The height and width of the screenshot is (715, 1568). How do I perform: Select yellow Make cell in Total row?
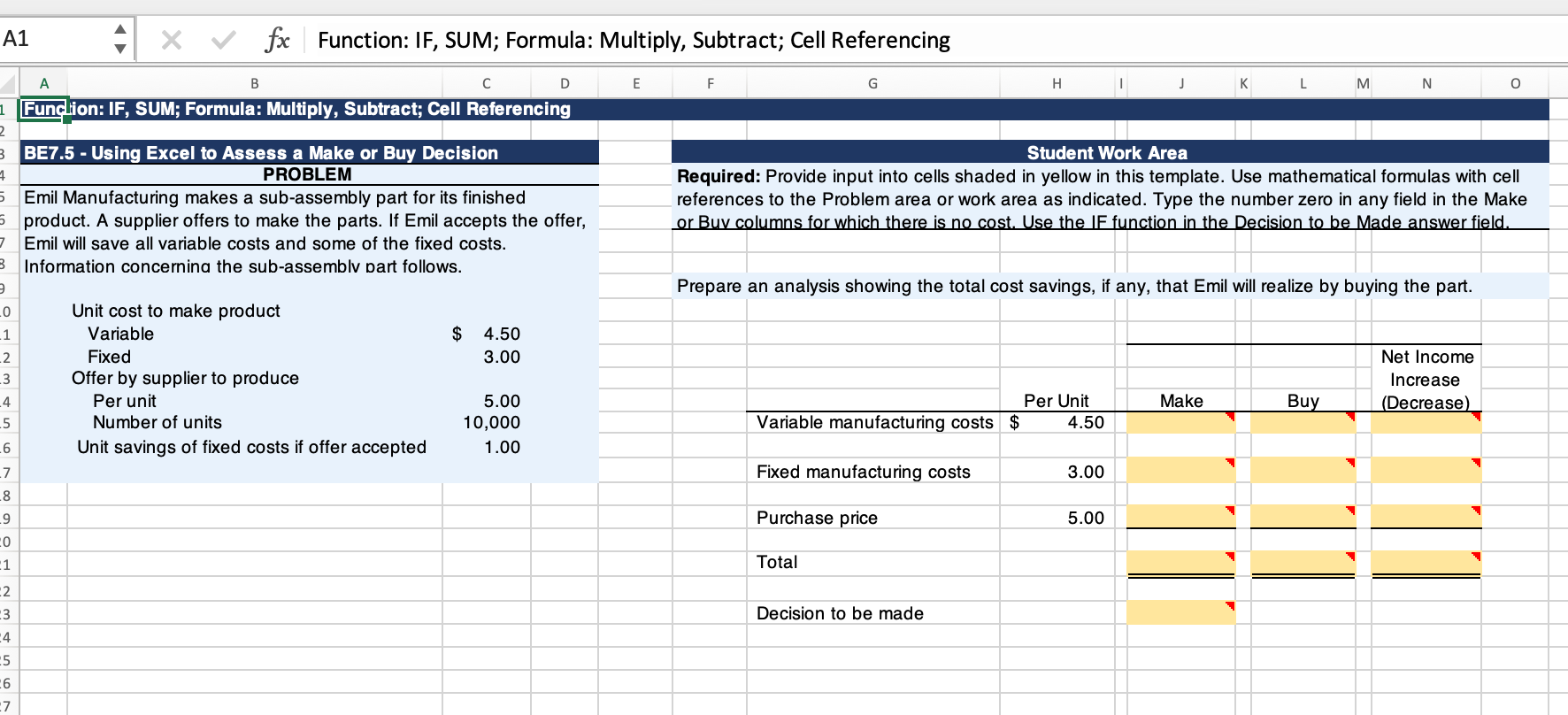tap(1181, 563)
